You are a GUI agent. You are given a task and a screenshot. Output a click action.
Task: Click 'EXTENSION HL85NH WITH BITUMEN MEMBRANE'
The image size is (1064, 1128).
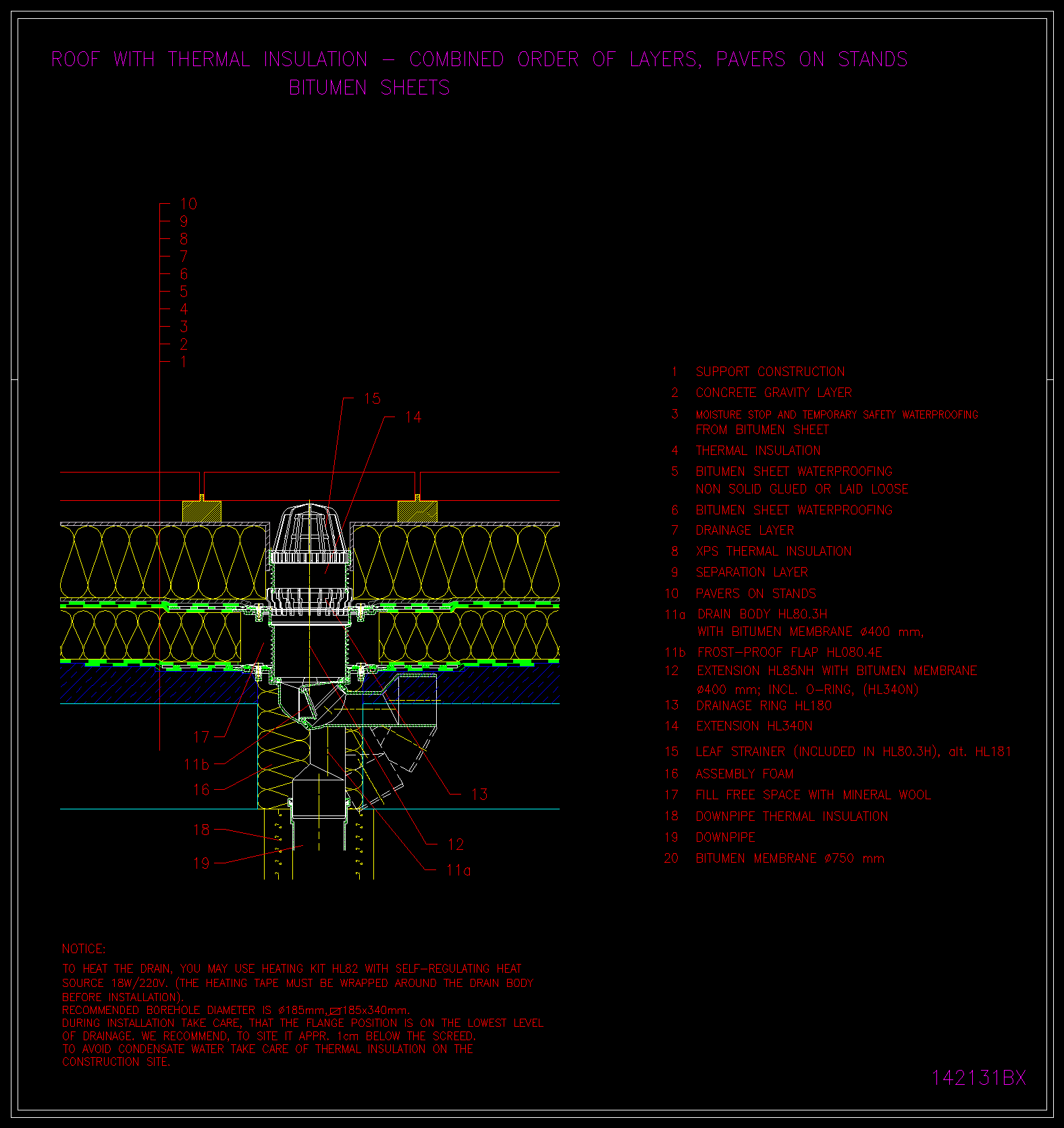click(x=837, y=671)
